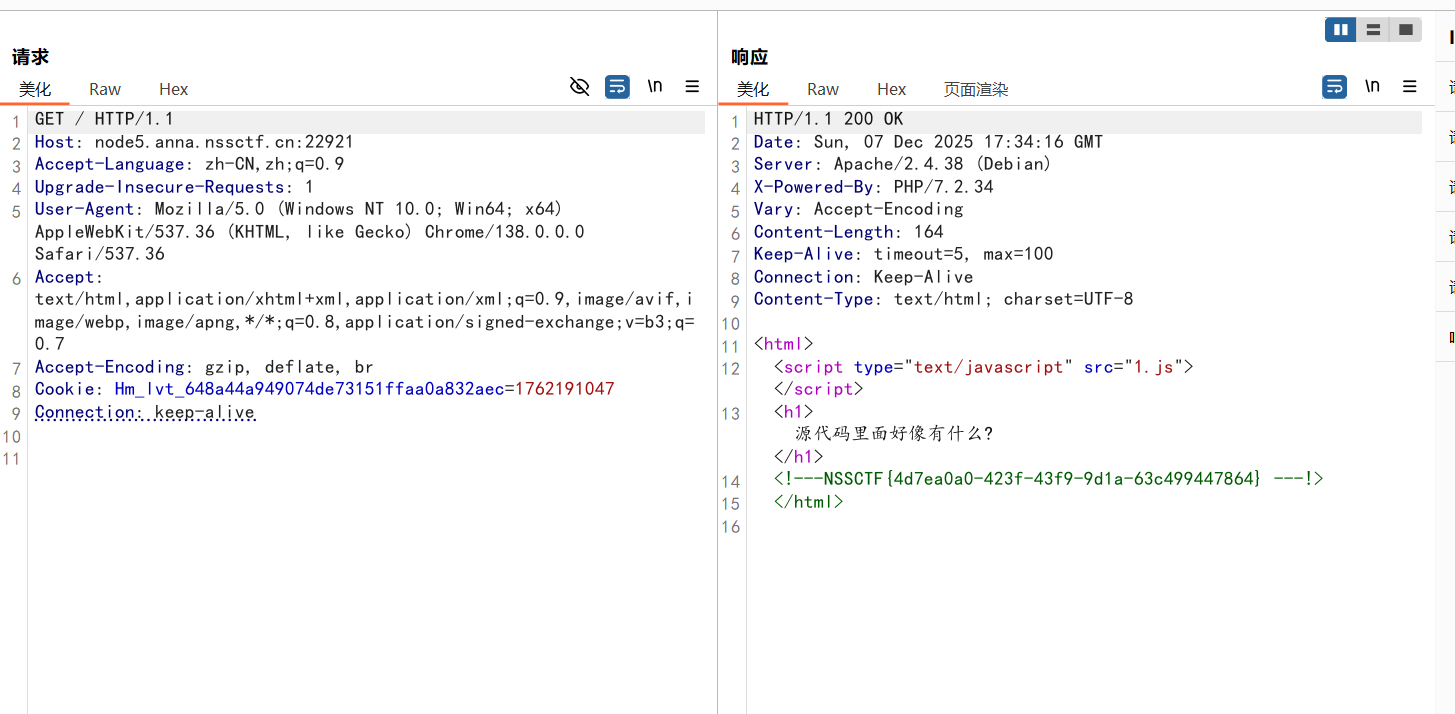Click the NSSCTF flag comment in the response
Viewport: 1455px width, 714px height.
coord(1047,479)
